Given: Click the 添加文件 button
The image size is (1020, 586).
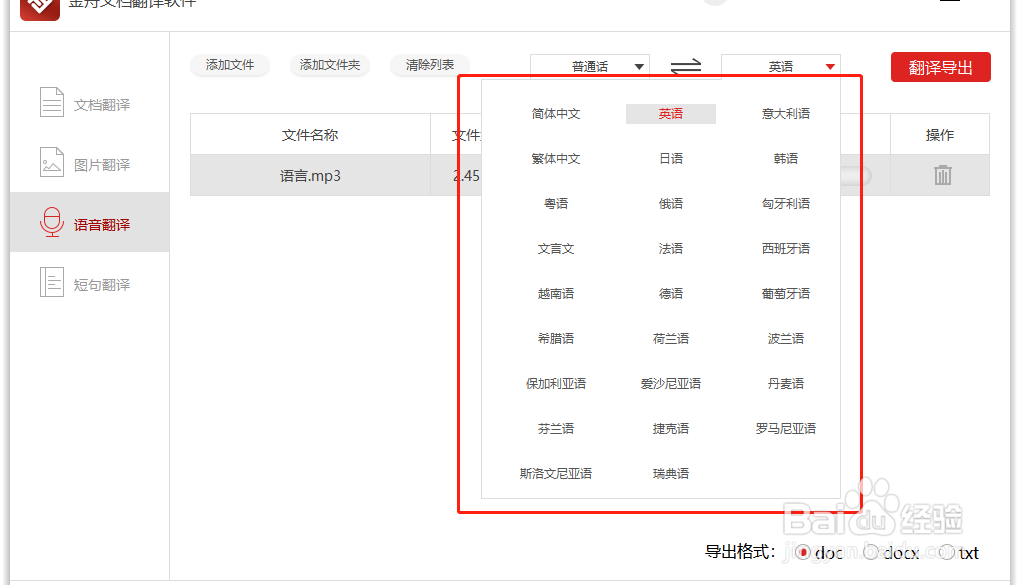Looking at the screenshot, I should [x=229, y=65].
